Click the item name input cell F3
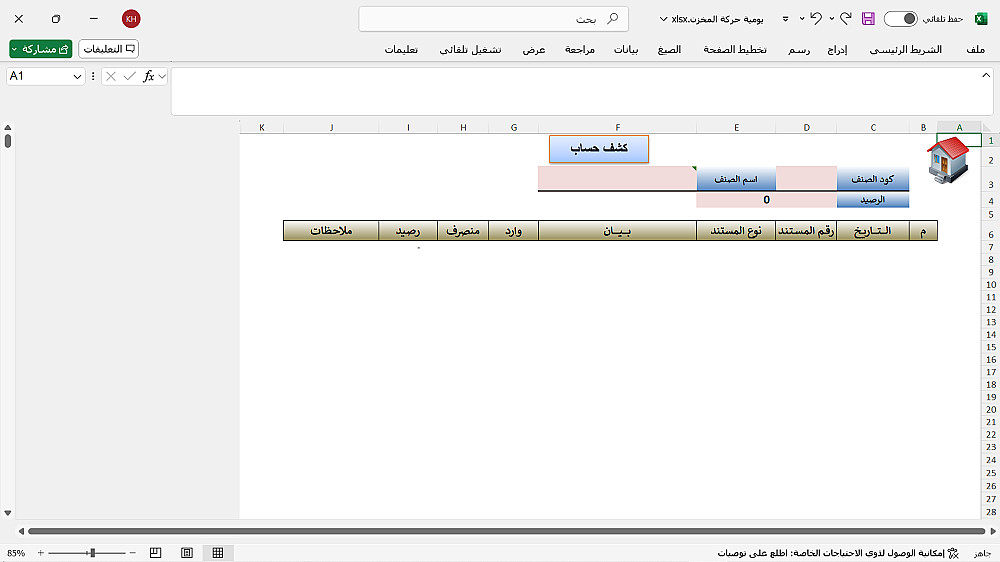The height and width of the screenshot is (562, 1000). click(617, 179)
